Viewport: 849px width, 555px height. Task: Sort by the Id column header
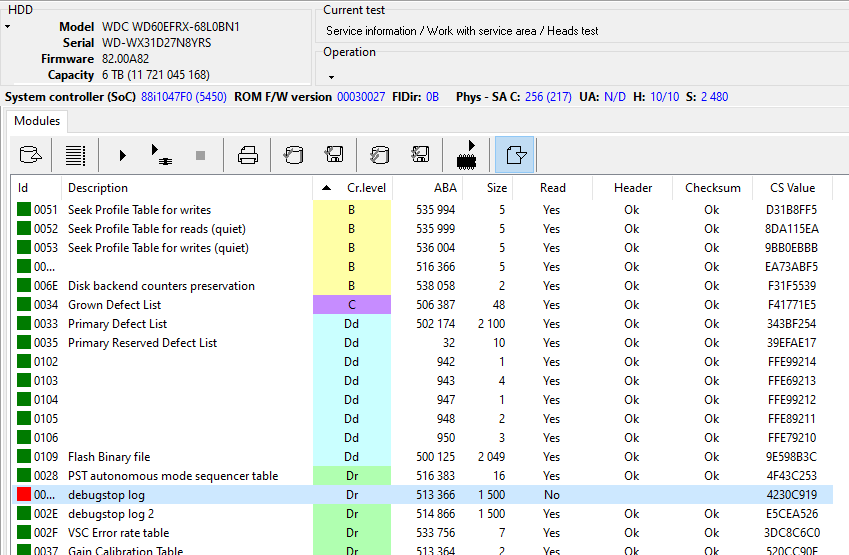pos(36,188)
